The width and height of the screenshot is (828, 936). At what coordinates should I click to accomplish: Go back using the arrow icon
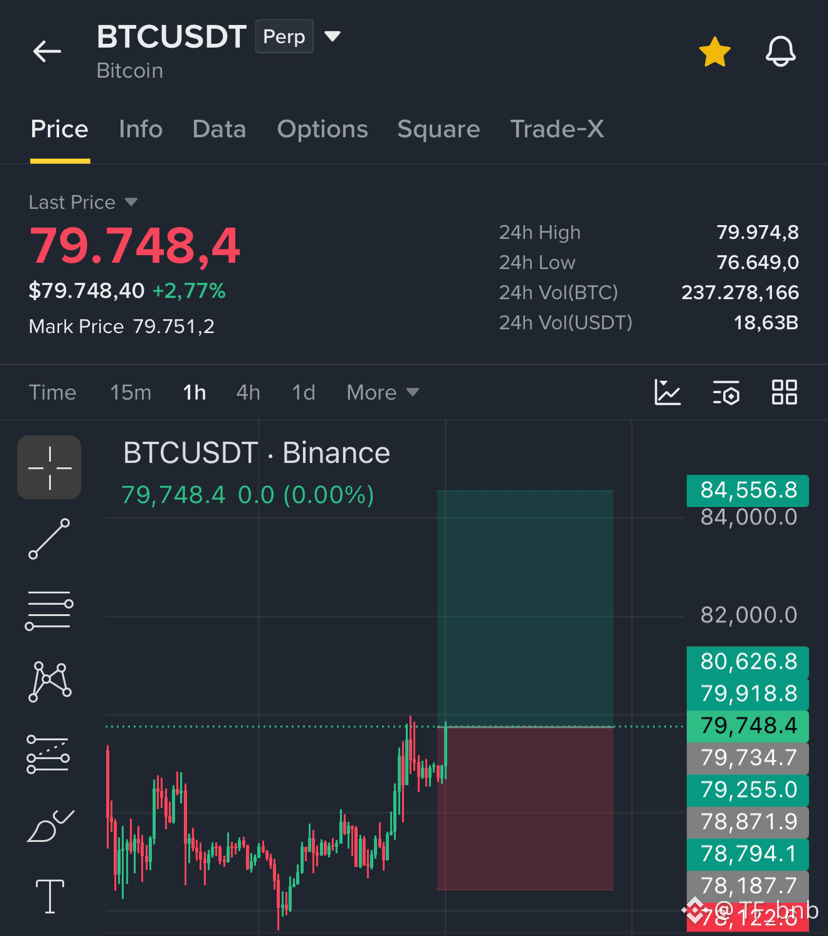click(47, 51)
